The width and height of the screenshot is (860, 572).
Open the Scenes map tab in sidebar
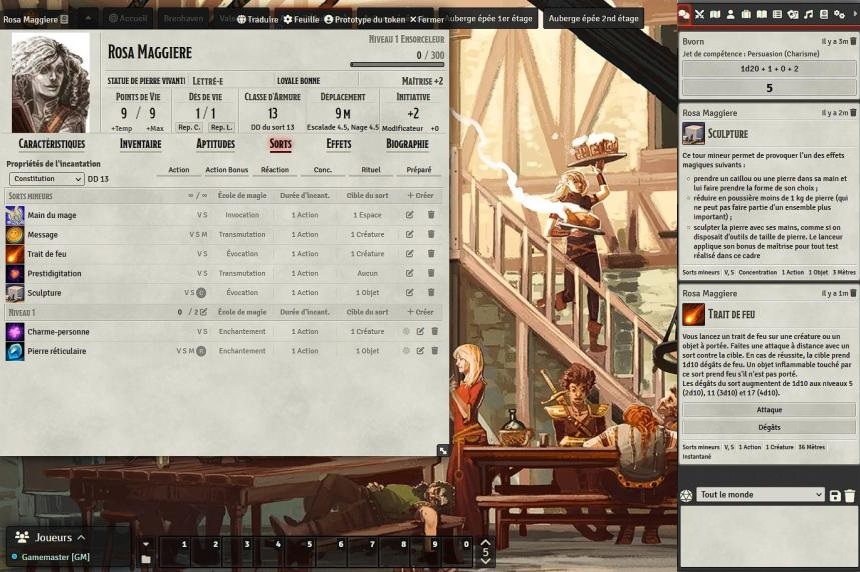[x=715, y=14]
